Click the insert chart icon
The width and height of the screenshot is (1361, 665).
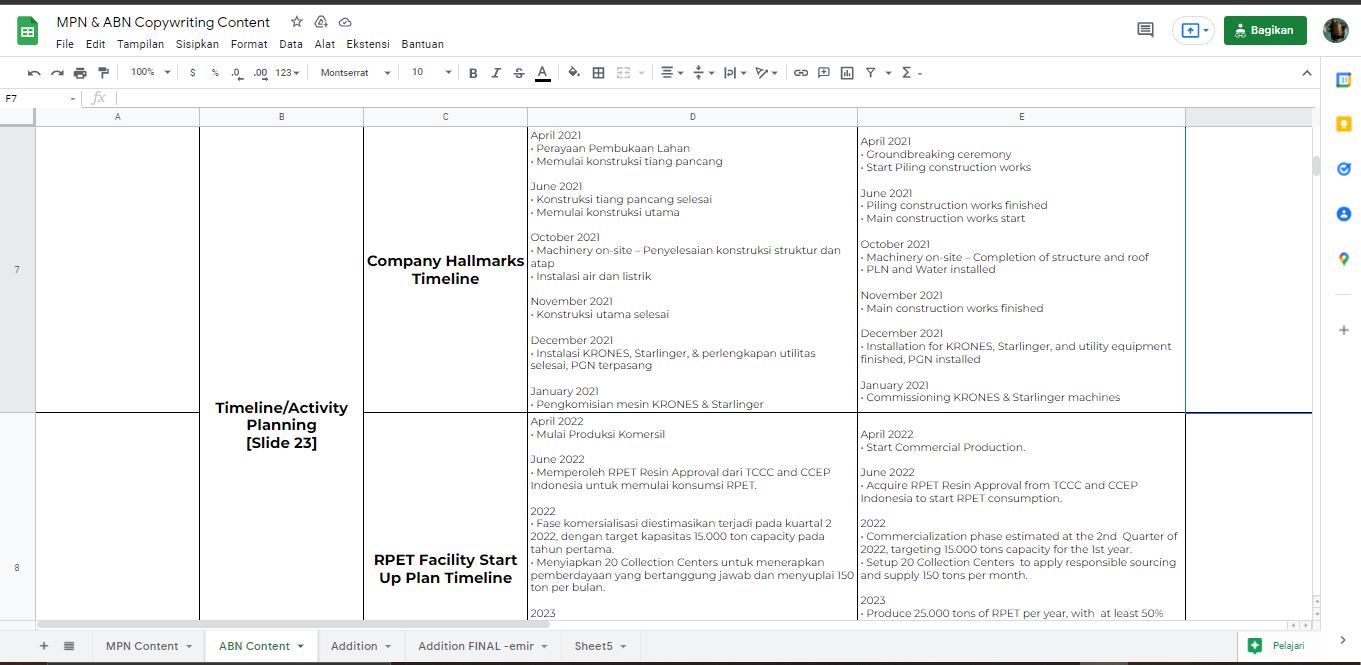click(847, 73)
